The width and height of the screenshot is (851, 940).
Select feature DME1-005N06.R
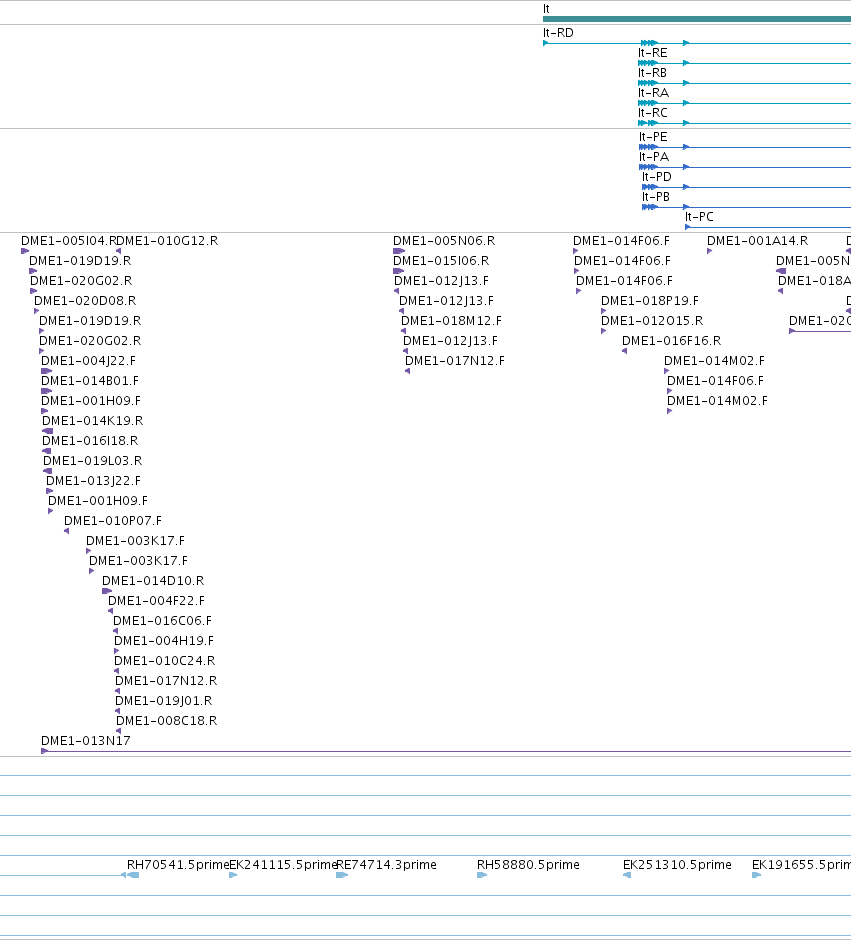coord(444,240)
